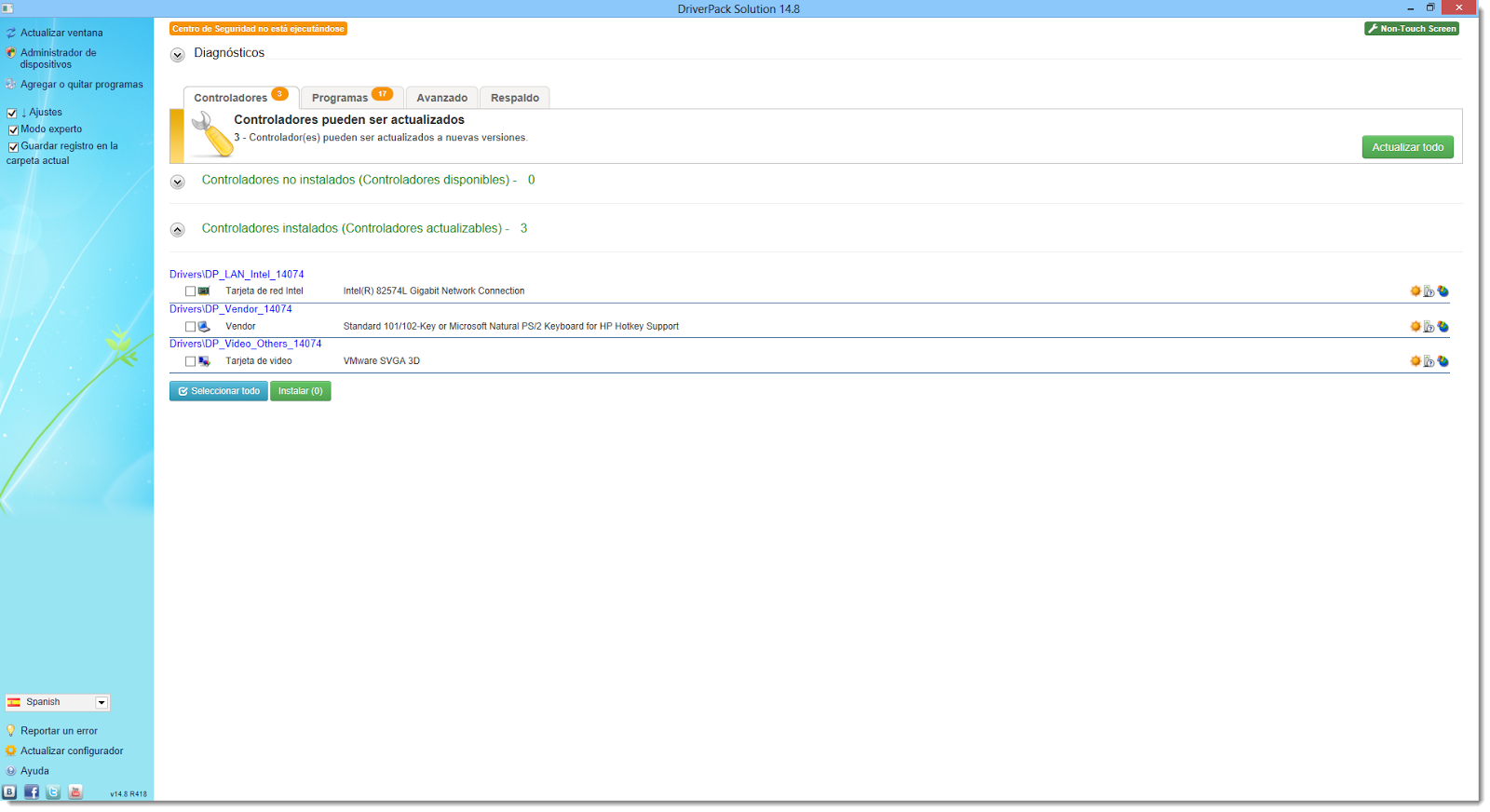The image size is (1490, 812).
Task: Open device info icon for Intel network card
Action: 1429,291
